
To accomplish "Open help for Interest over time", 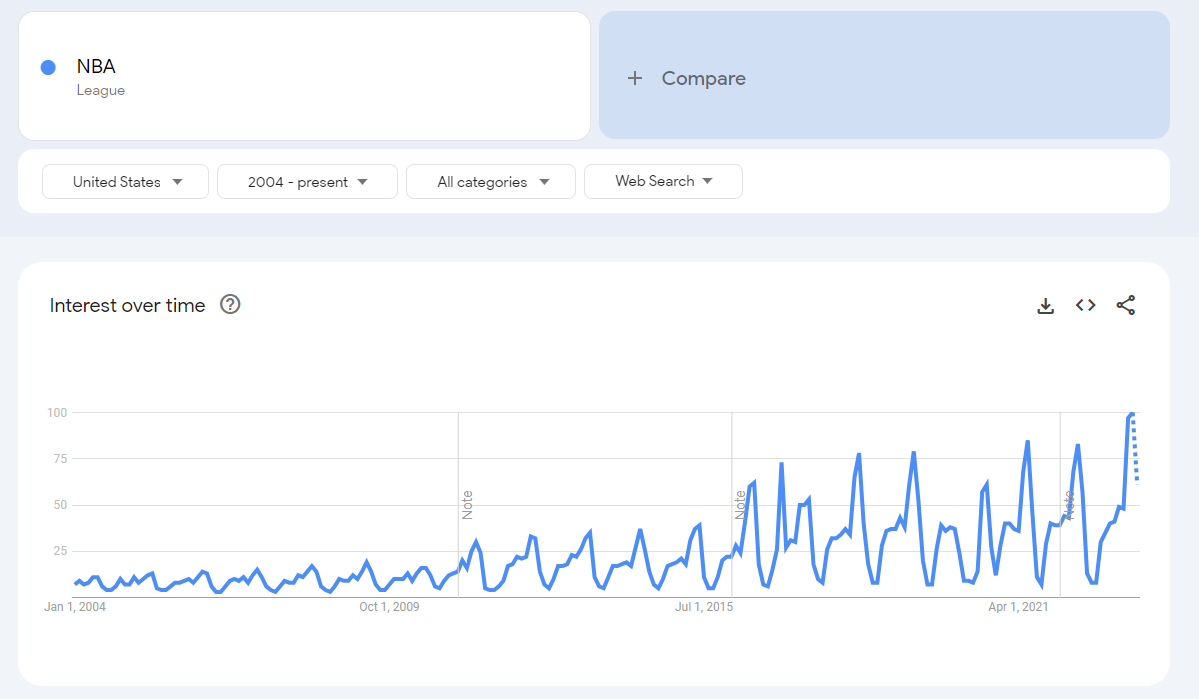I will click(x=230, y=304).
